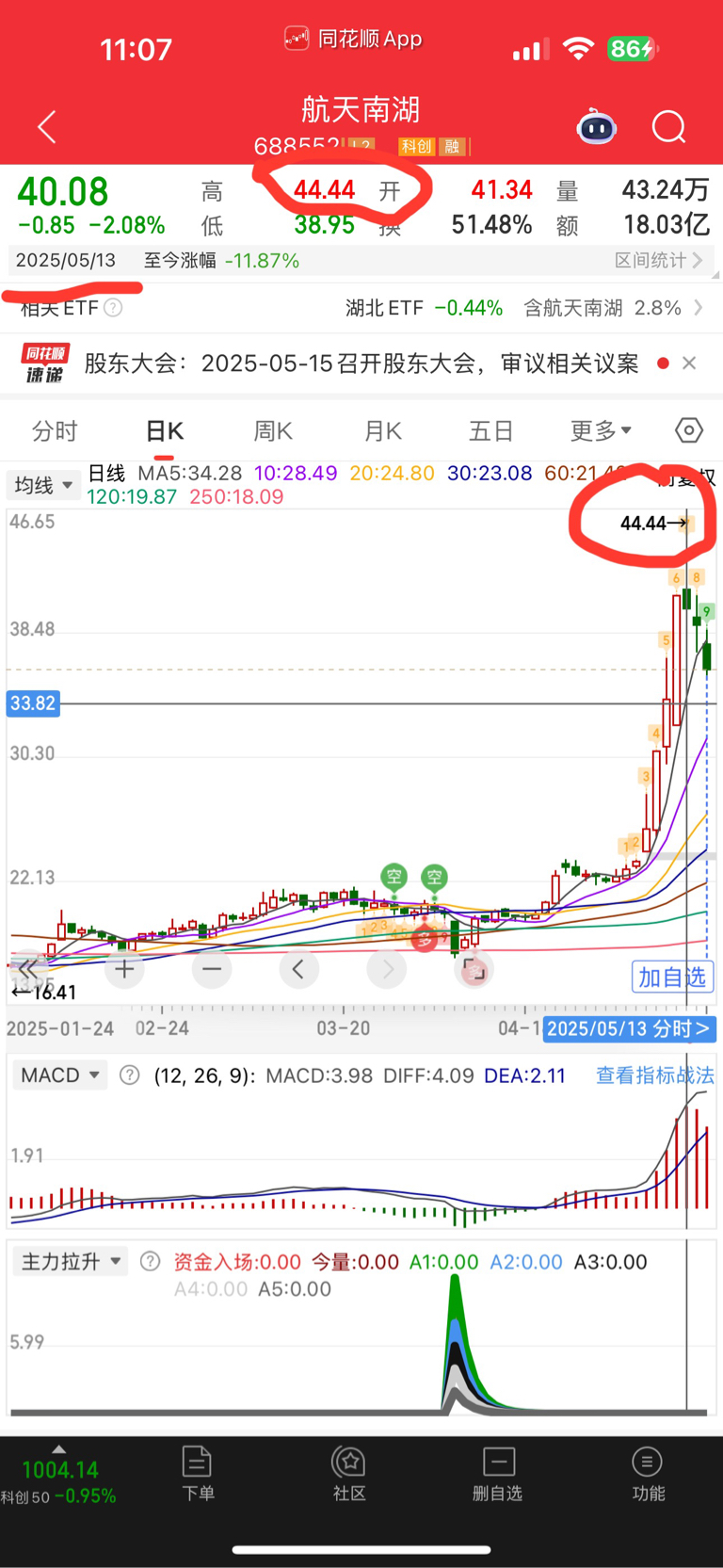Read 股东大会 2025-05-15 announcement
Viewport: 723px width, 1568px height.
(x=361, y=364)
